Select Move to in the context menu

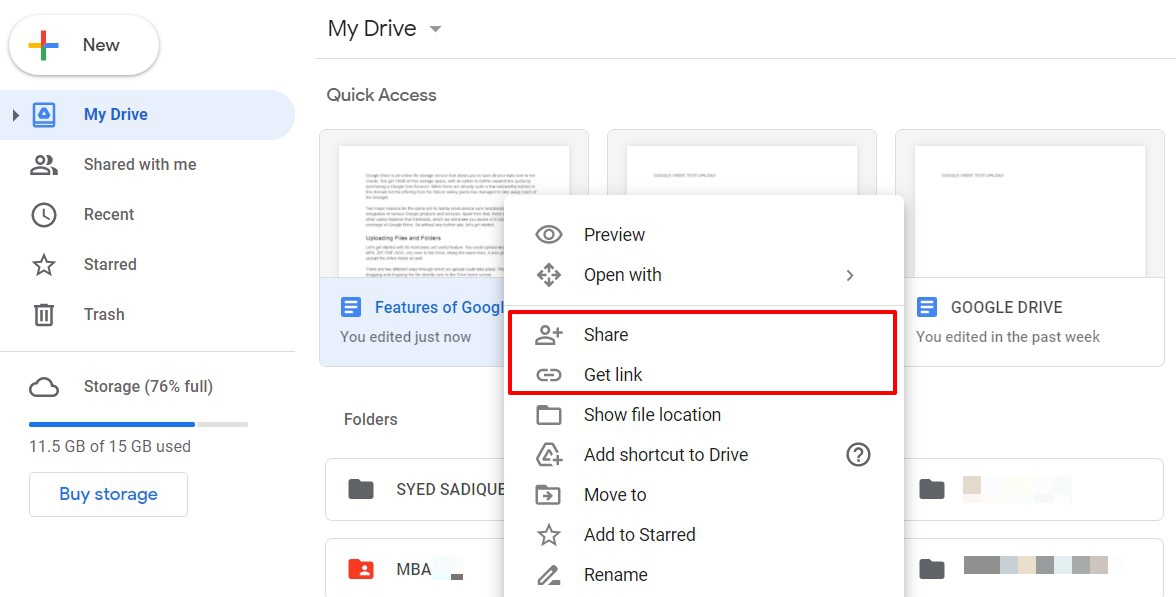pyautogui.click(x=704, y=495)
